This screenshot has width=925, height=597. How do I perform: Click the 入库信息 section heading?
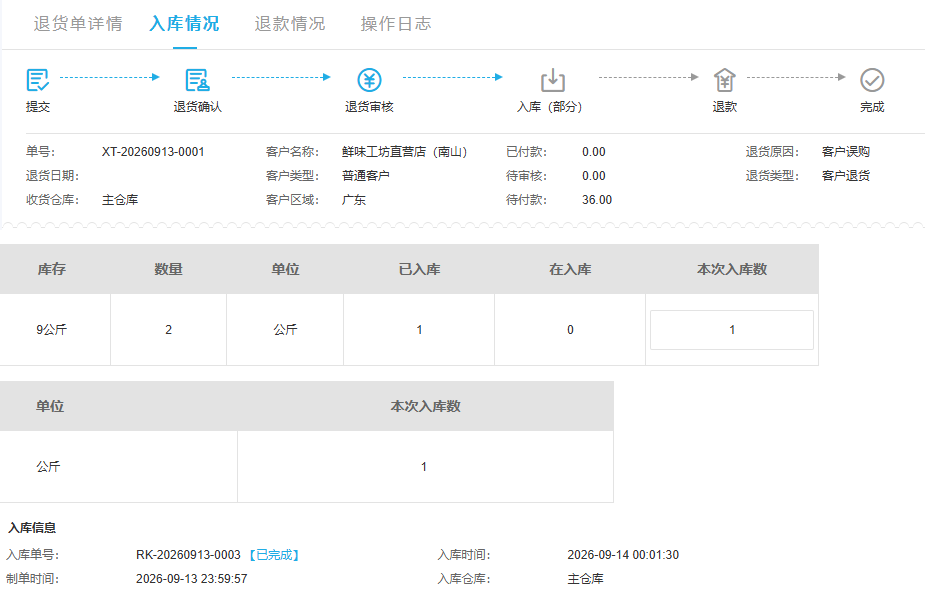32,528
